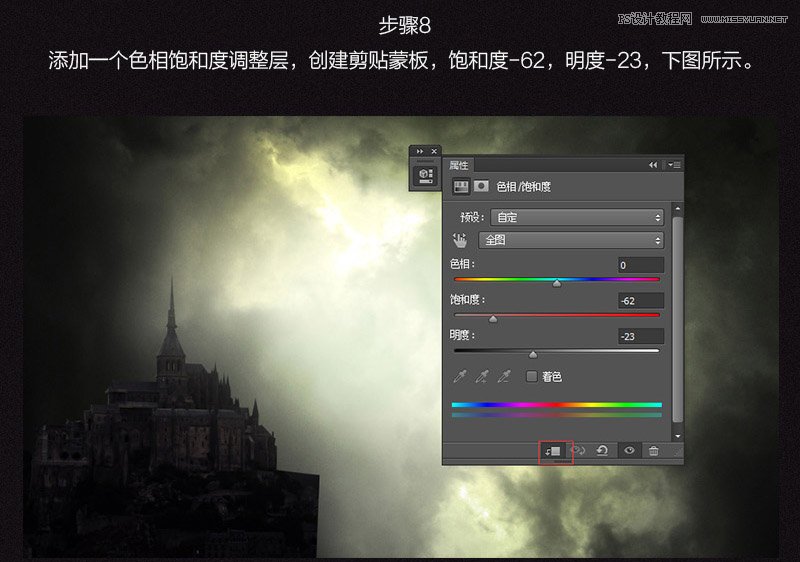Open the Properties panel flyout menu
The height and width of the screenshot is (562, 800).
point(674,165)
